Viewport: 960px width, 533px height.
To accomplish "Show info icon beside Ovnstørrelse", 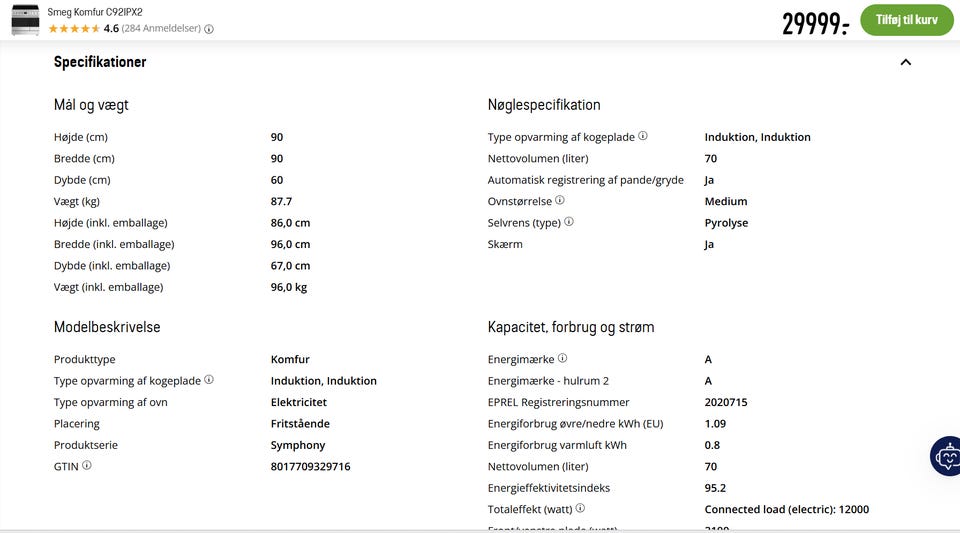I will coord(560,200).
